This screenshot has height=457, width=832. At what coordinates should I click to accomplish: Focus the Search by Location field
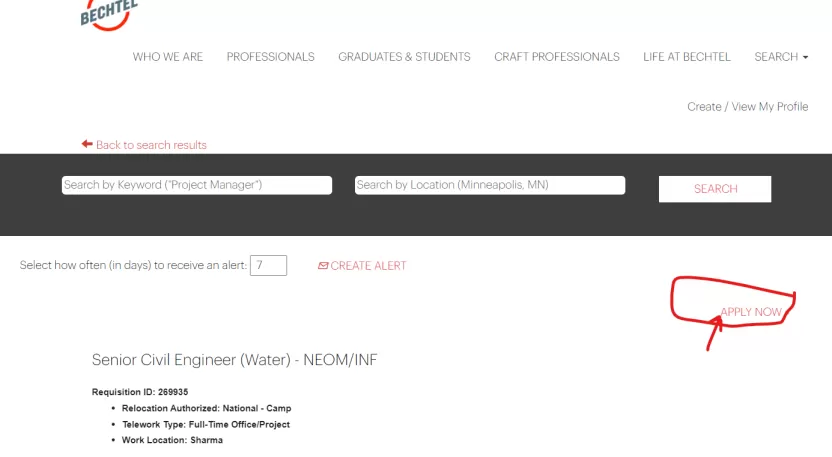[x=490, y=185]
